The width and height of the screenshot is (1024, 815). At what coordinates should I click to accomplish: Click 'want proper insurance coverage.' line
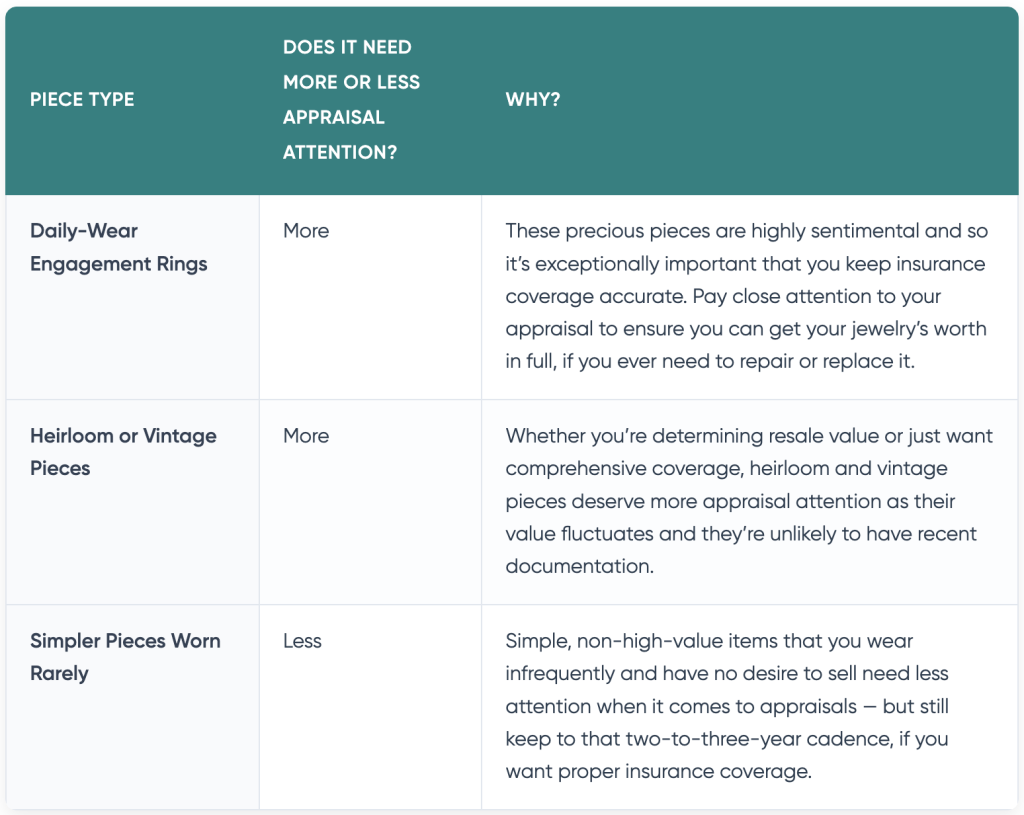(658, 771)
